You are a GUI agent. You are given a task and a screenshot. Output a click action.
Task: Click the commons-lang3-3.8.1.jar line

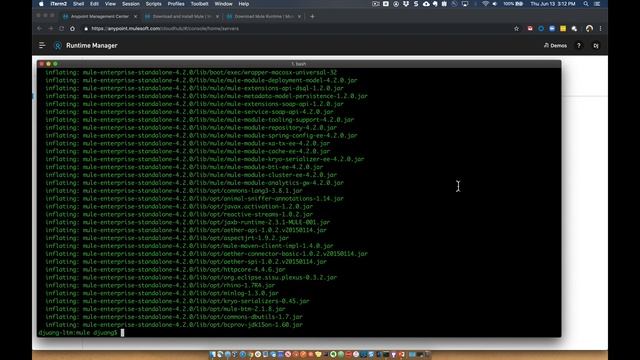(174, 191)
